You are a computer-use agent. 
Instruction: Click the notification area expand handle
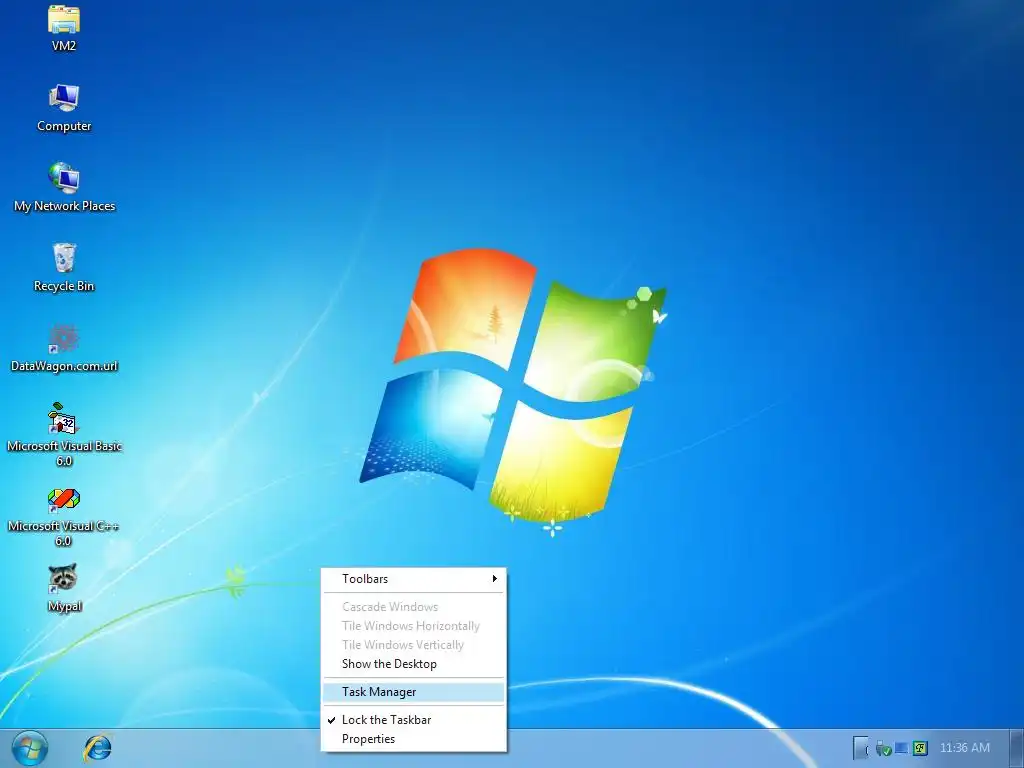coord(861,748)
